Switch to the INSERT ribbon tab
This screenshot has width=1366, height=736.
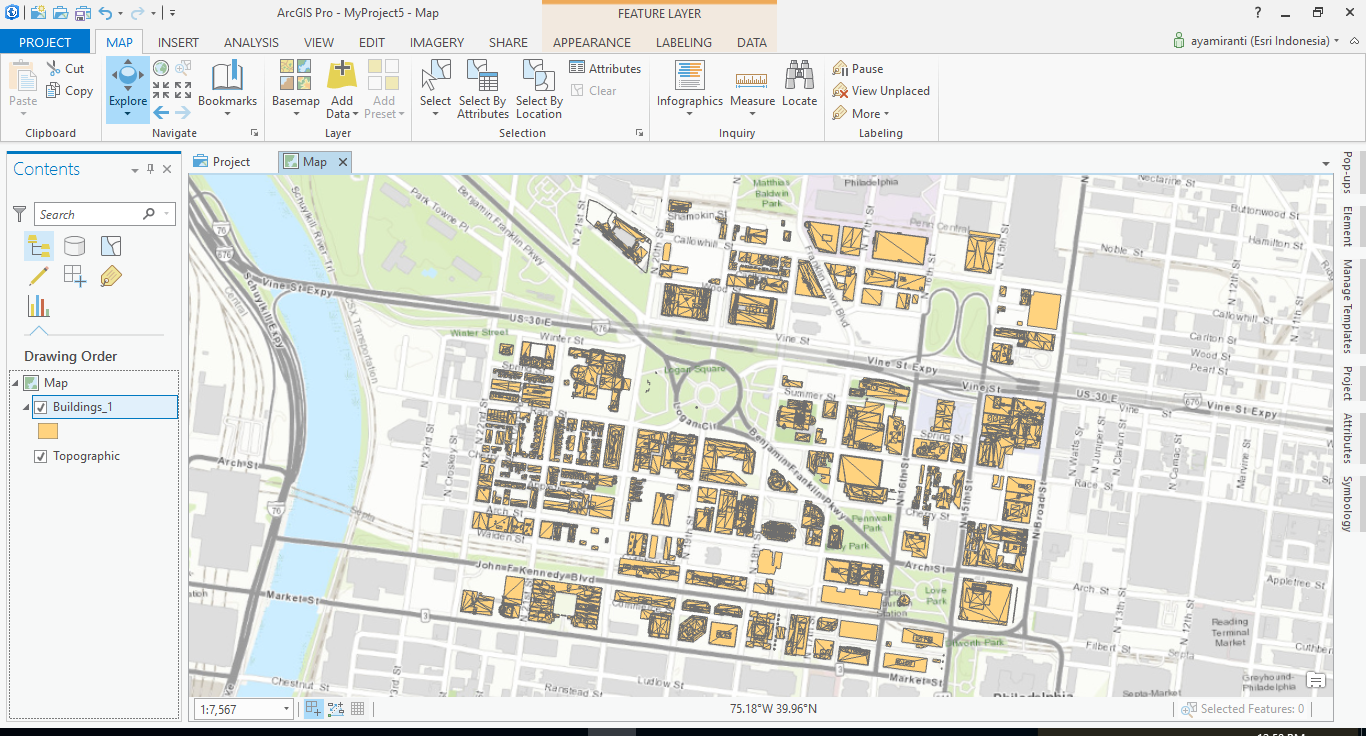tap(178, 42)
